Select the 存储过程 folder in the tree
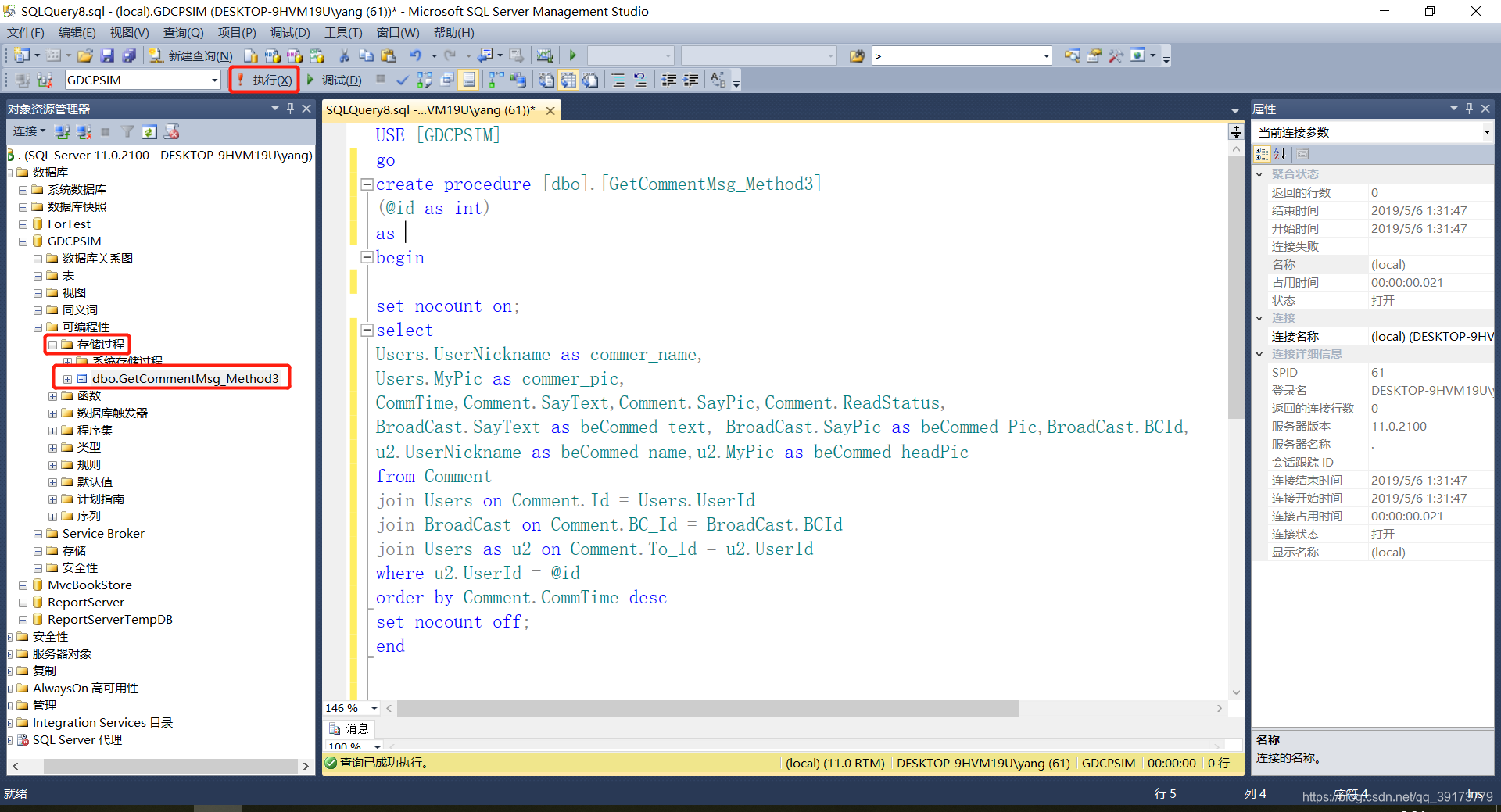The image size is (1501, 812). [100, 345]
